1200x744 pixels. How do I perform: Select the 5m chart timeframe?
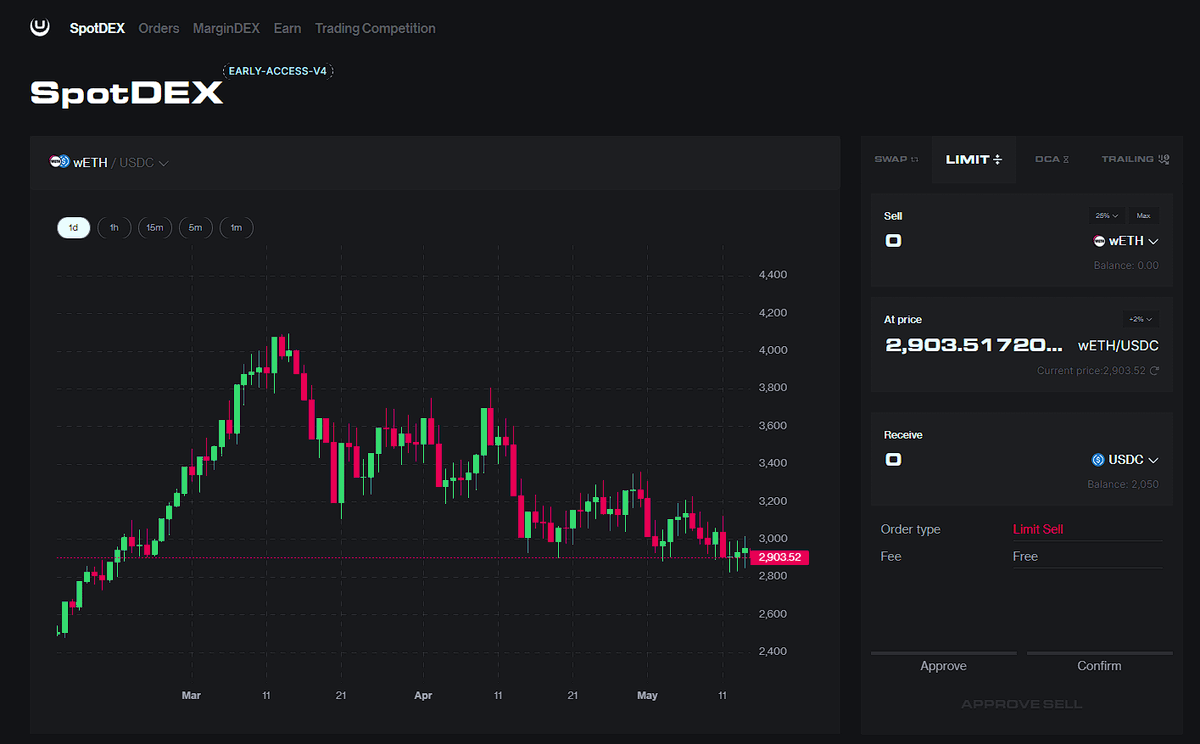195,228
